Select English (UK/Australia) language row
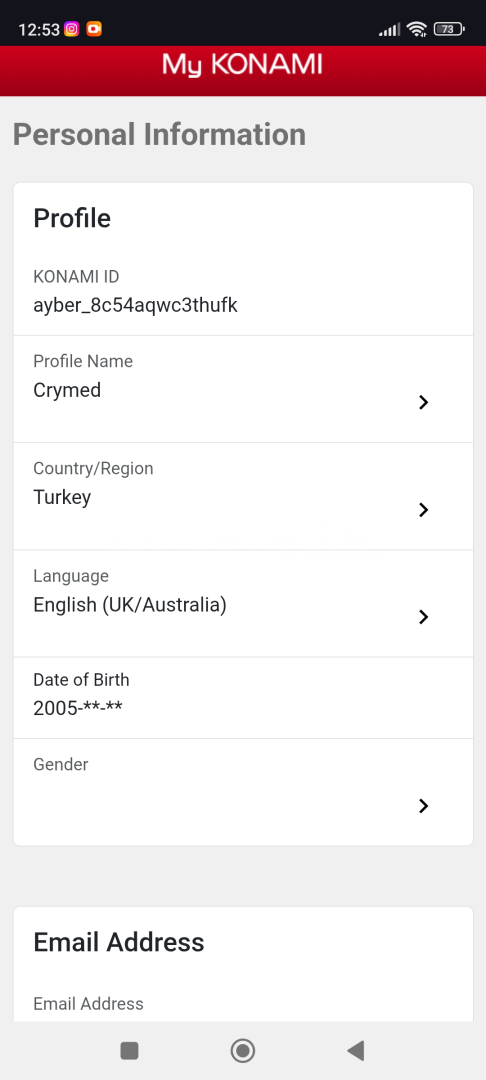The height and width of the screenshot is (1080, 486). (x=243, y=603)
